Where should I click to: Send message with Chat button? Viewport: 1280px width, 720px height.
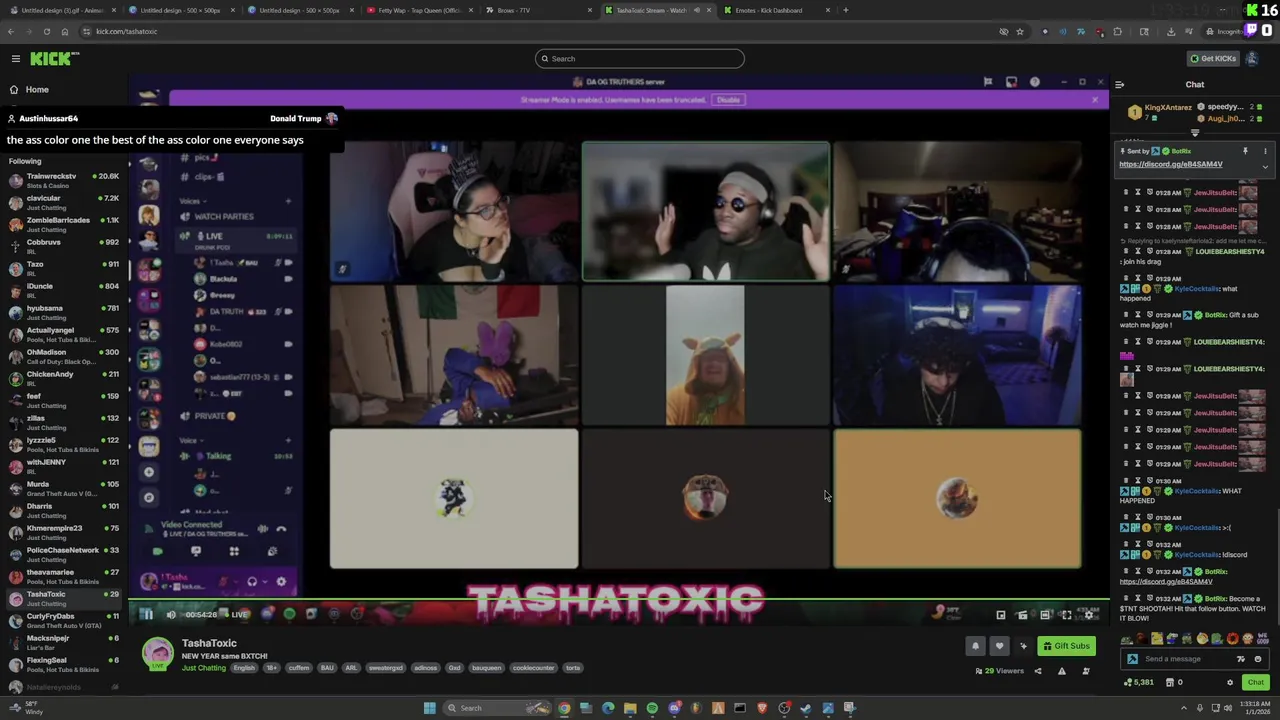click(x=1255, y=683)
